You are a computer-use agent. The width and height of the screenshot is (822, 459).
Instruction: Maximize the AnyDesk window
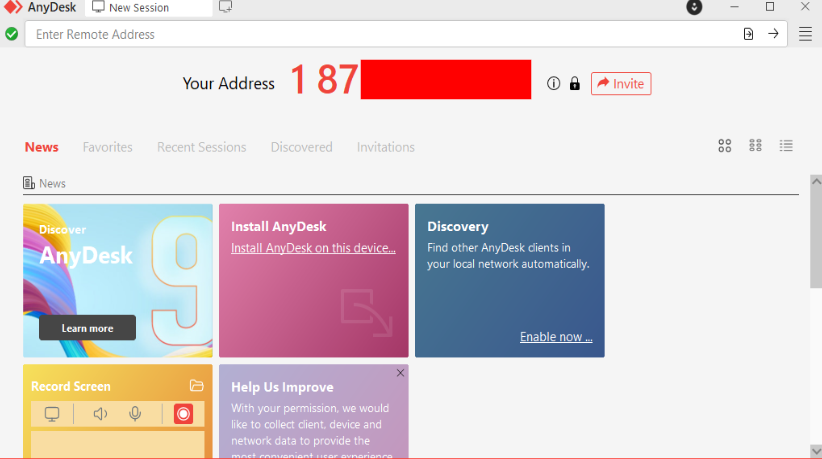click(770, 7)
